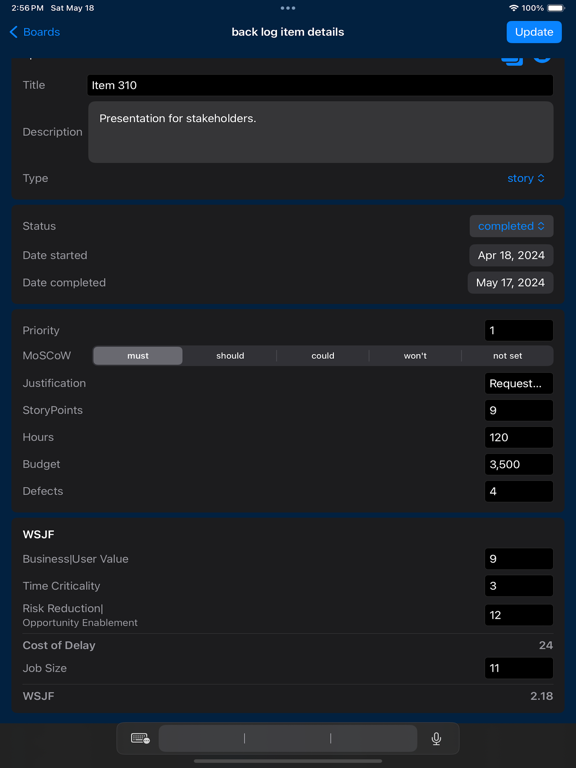576x768 pixels.
Task: Edit the StoryPoints field
Action: pos(519,410)
